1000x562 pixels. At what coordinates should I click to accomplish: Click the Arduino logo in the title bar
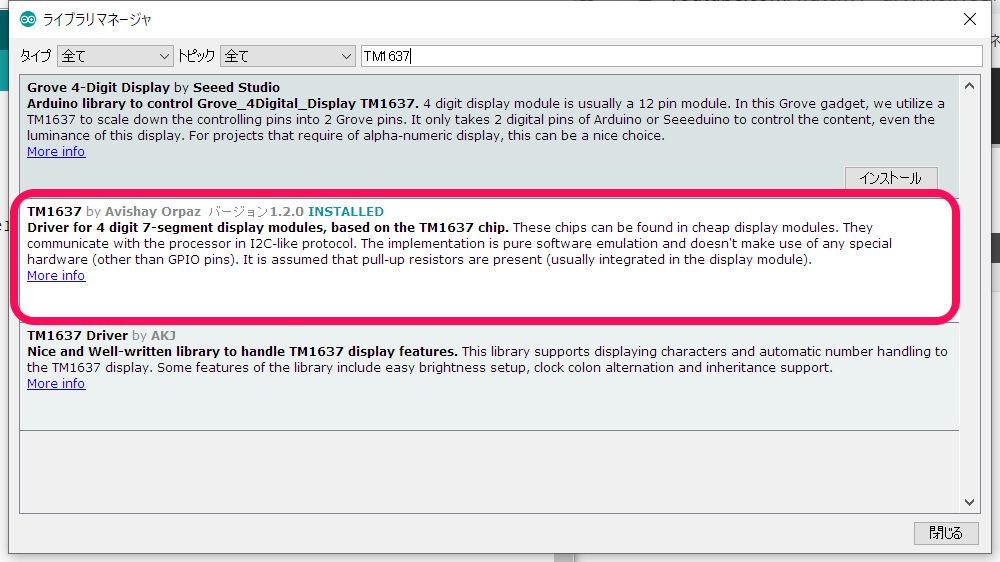pos(28,19)
